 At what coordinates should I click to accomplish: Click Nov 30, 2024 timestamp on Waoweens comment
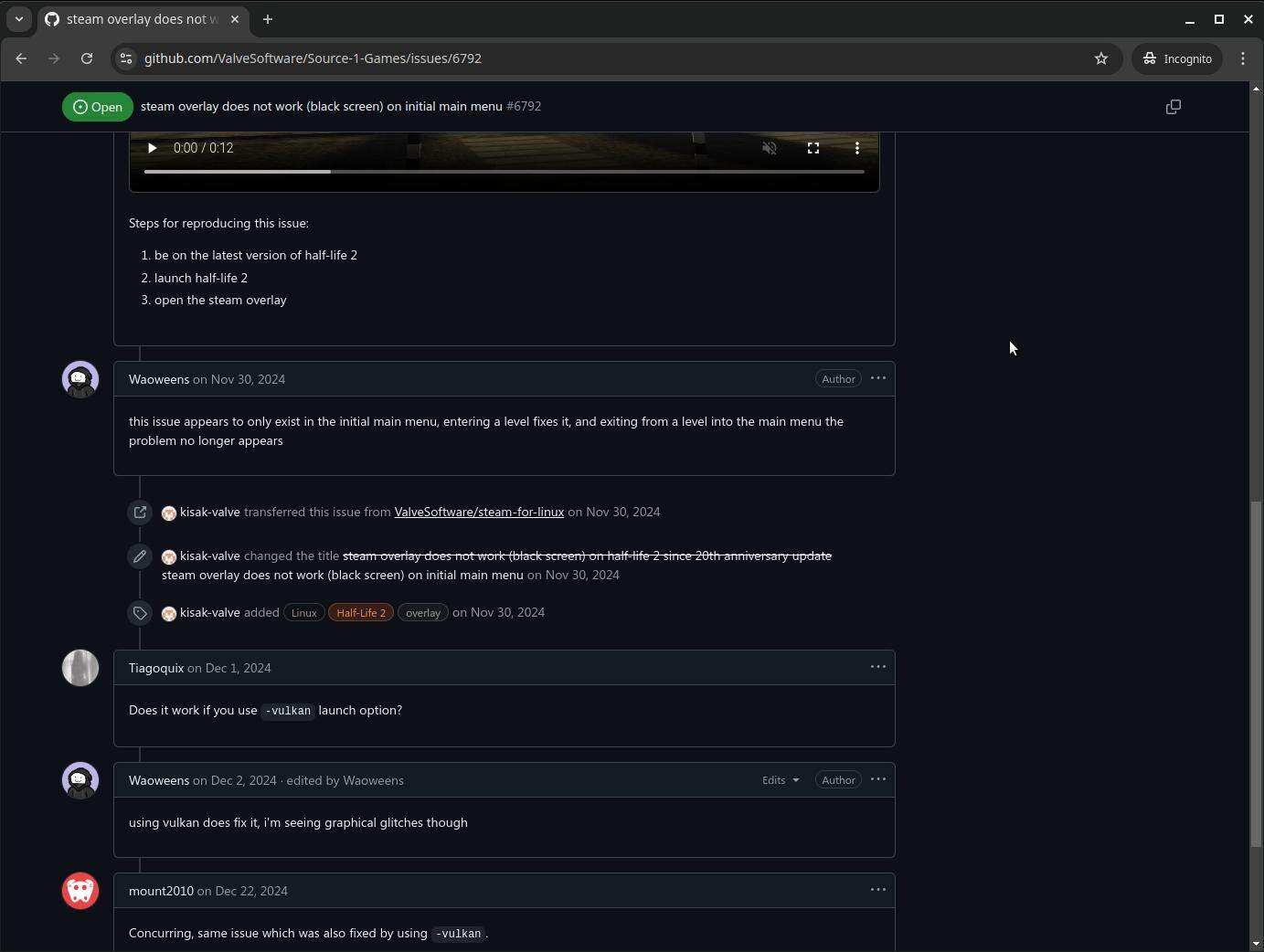pos(248,379)
